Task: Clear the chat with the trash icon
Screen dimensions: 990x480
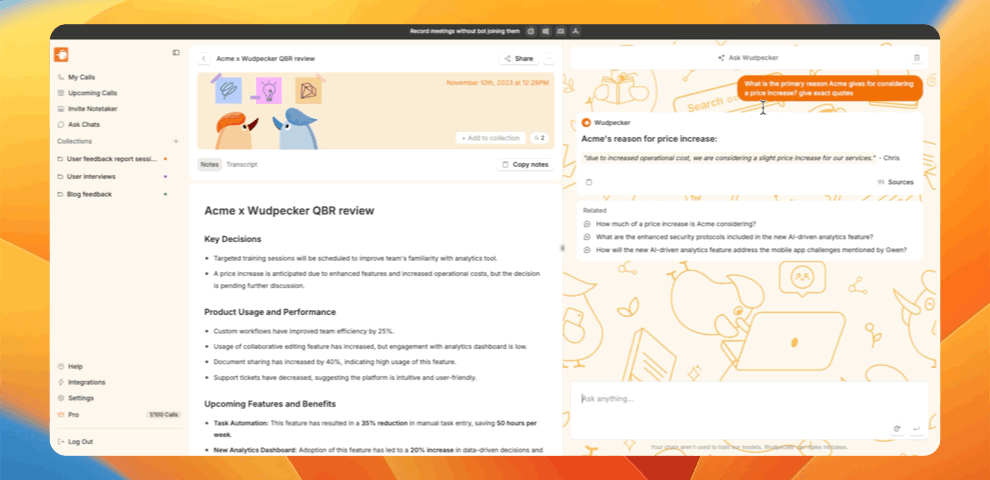Action: pos(917,57)
